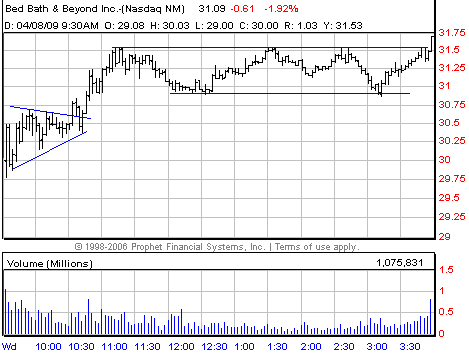Click the 29.75 price axis label

click(x=452, y=179)
